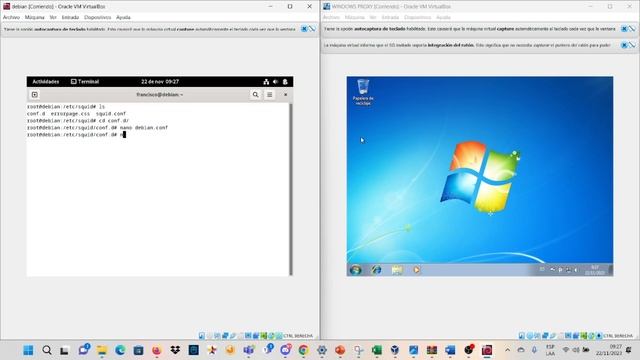Open GNOME Actividades overview
Screen dimensions: 640x360
click(x=46, y=82)
